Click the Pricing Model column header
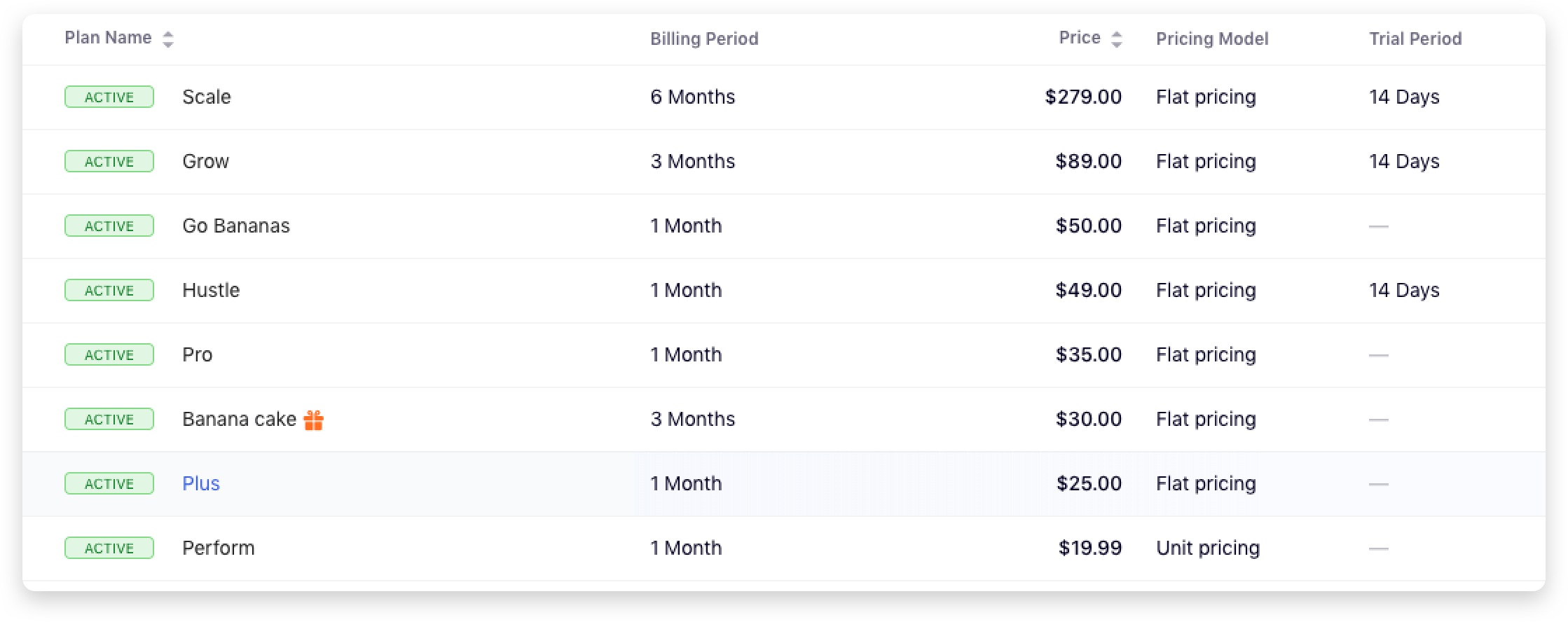The image size is (1568, 622). pyautogui.click(x=1211, y=39)
